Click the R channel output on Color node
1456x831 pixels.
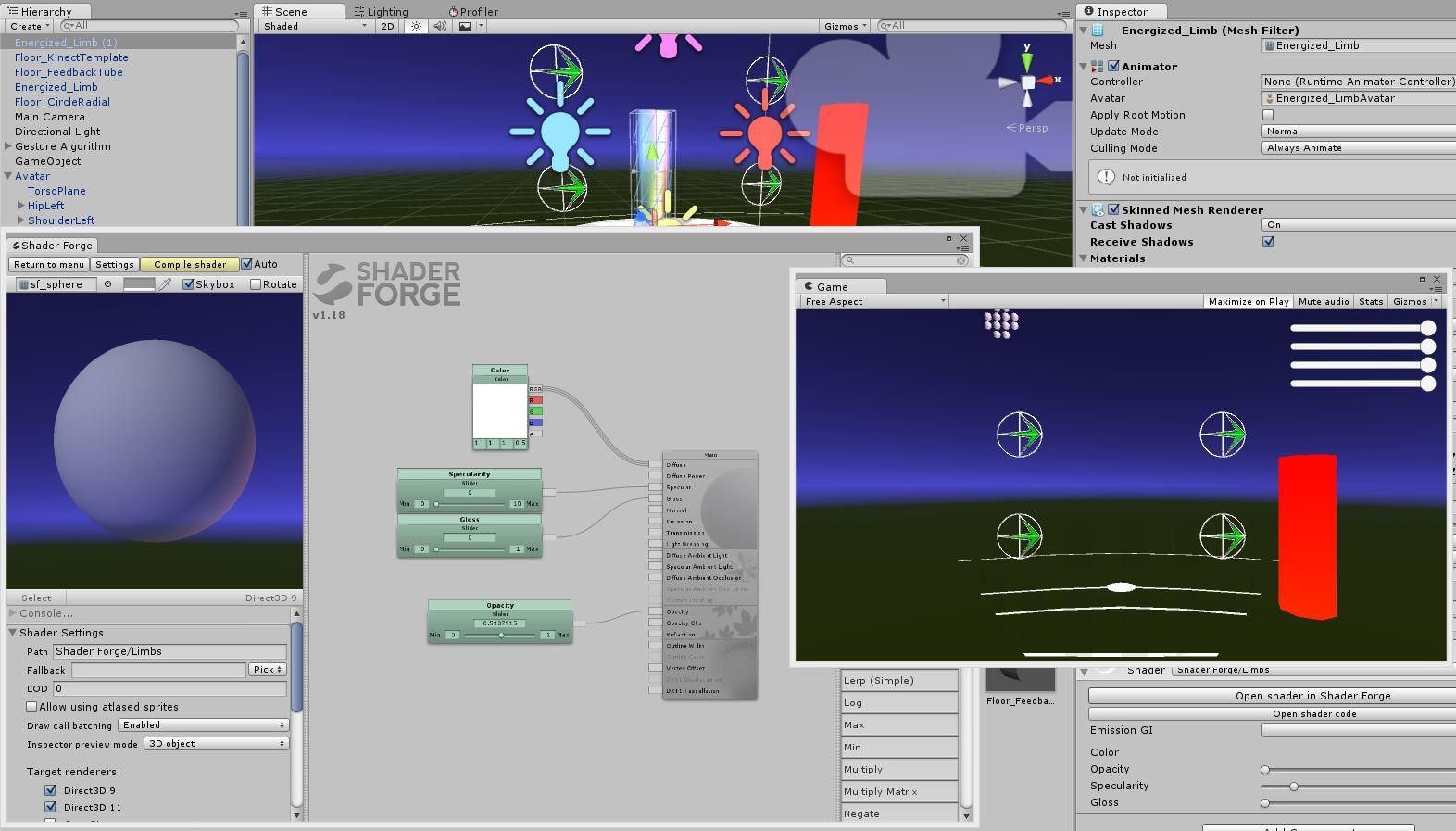point(535,400)
